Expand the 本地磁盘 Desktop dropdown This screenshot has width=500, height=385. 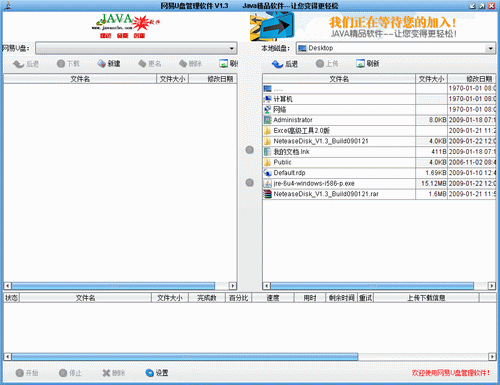tap(491, 48)
